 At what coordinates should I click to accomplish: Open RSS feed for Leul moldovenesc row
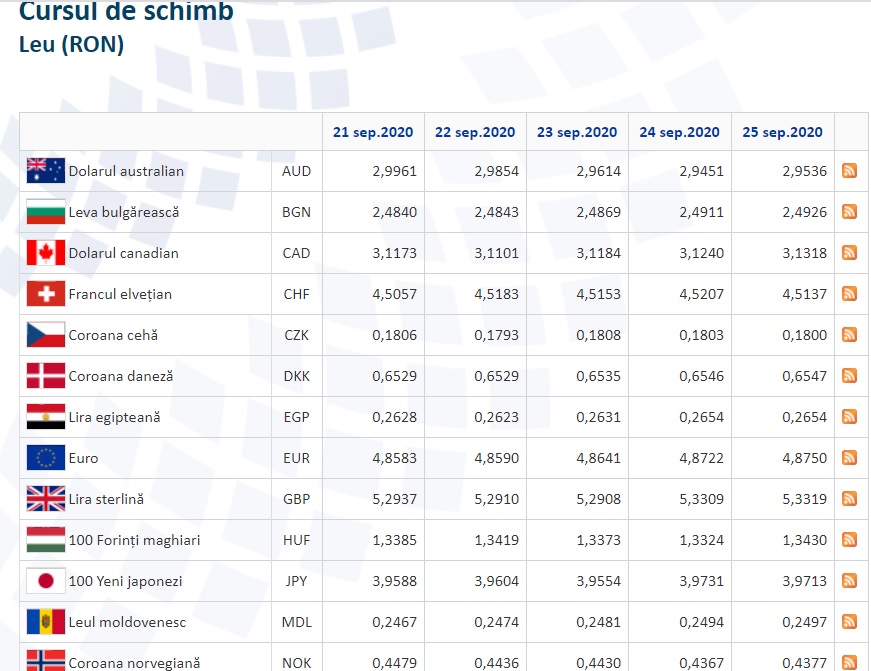[x=849, y=622]
